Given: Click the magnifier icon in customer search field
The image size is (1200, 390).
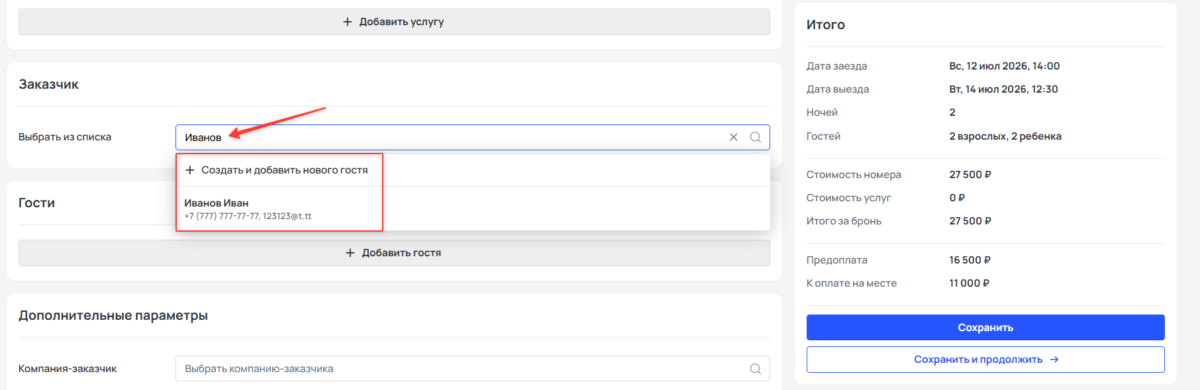Looking at the screenshot, I should coord(756,137).
